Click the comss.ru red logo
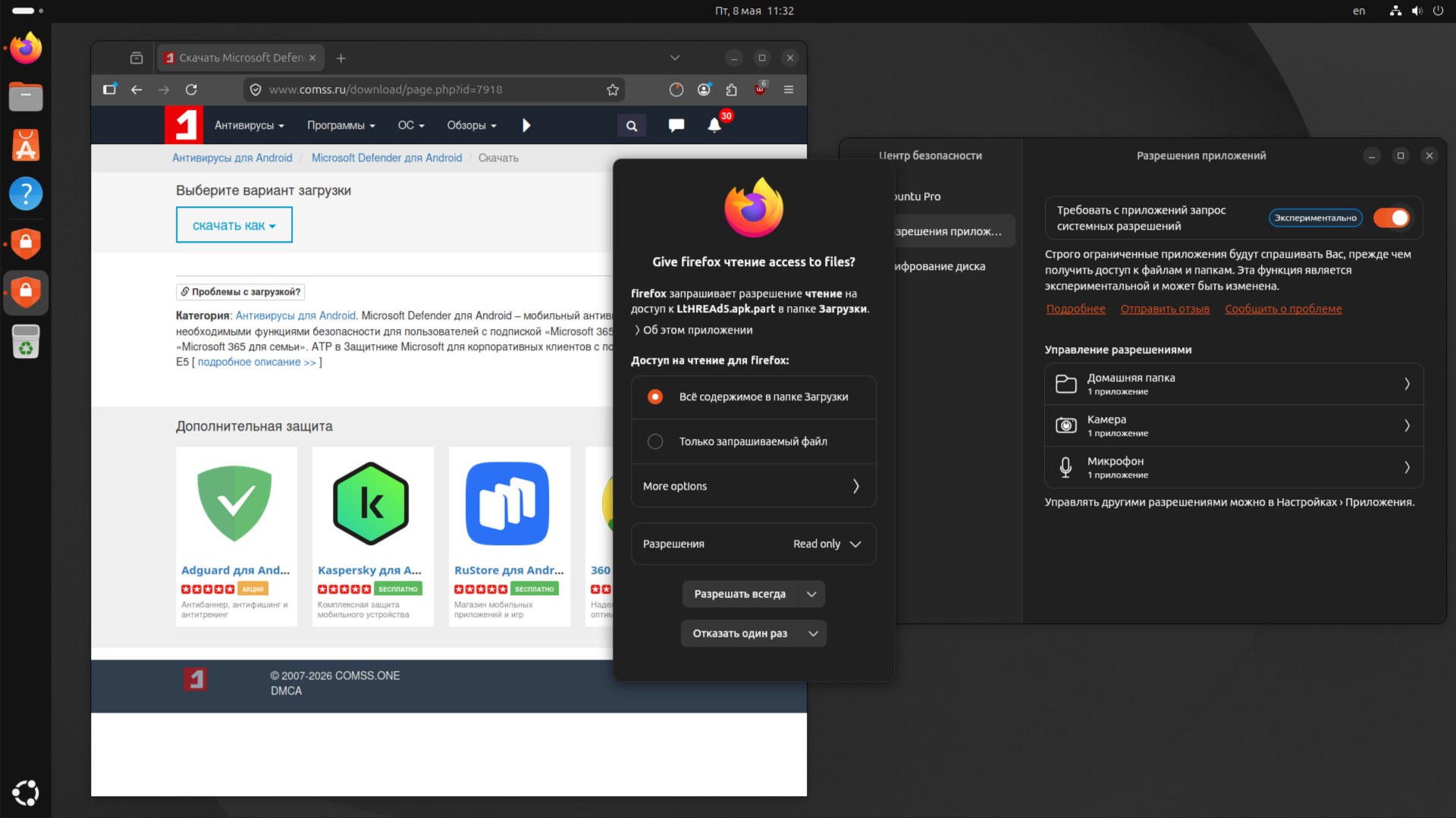 [184, 125]
